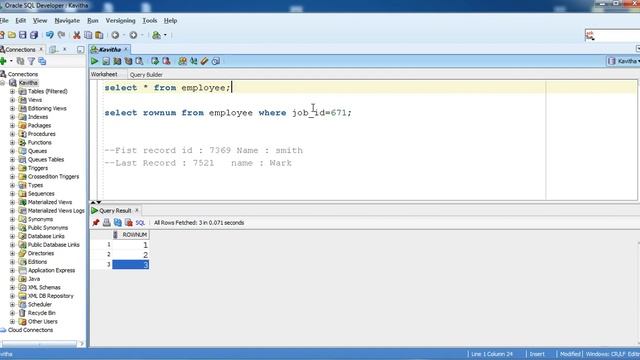Expand the Views node
Viewport: 640px width, 360px height.
pyautogui.click(x=12, y=100)
